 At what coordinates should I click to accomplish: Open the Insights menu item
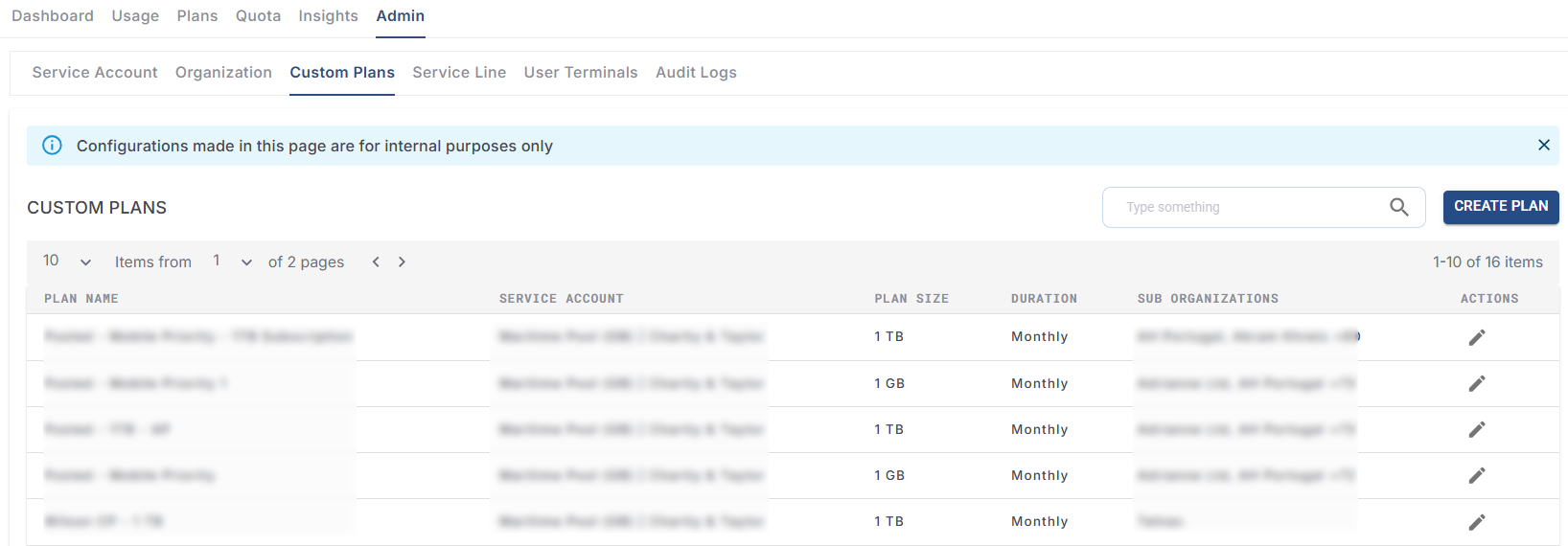pos(328,16)
